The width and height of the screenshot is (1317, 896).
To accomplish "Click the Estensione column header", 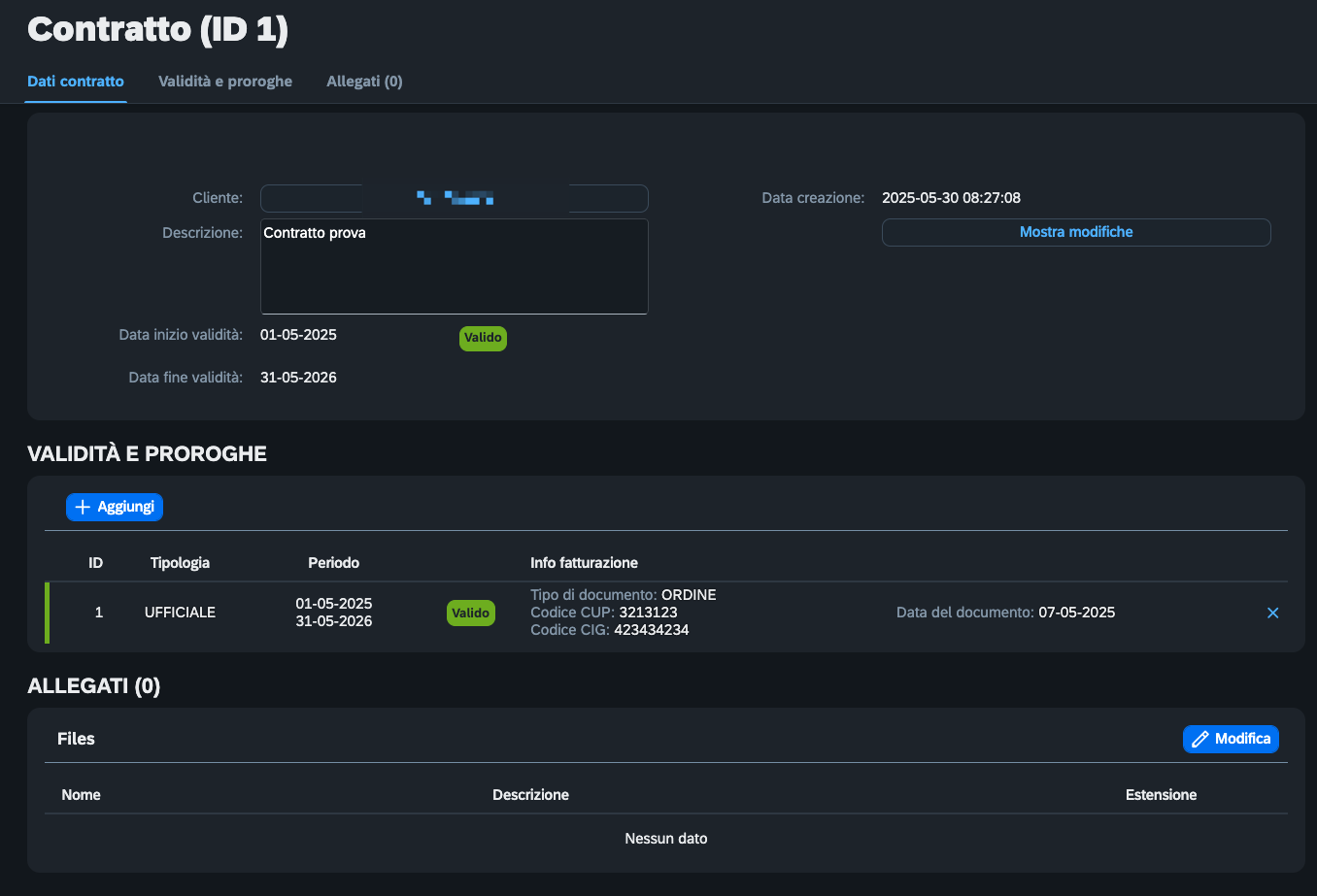I will click(x=1161, y=795).
